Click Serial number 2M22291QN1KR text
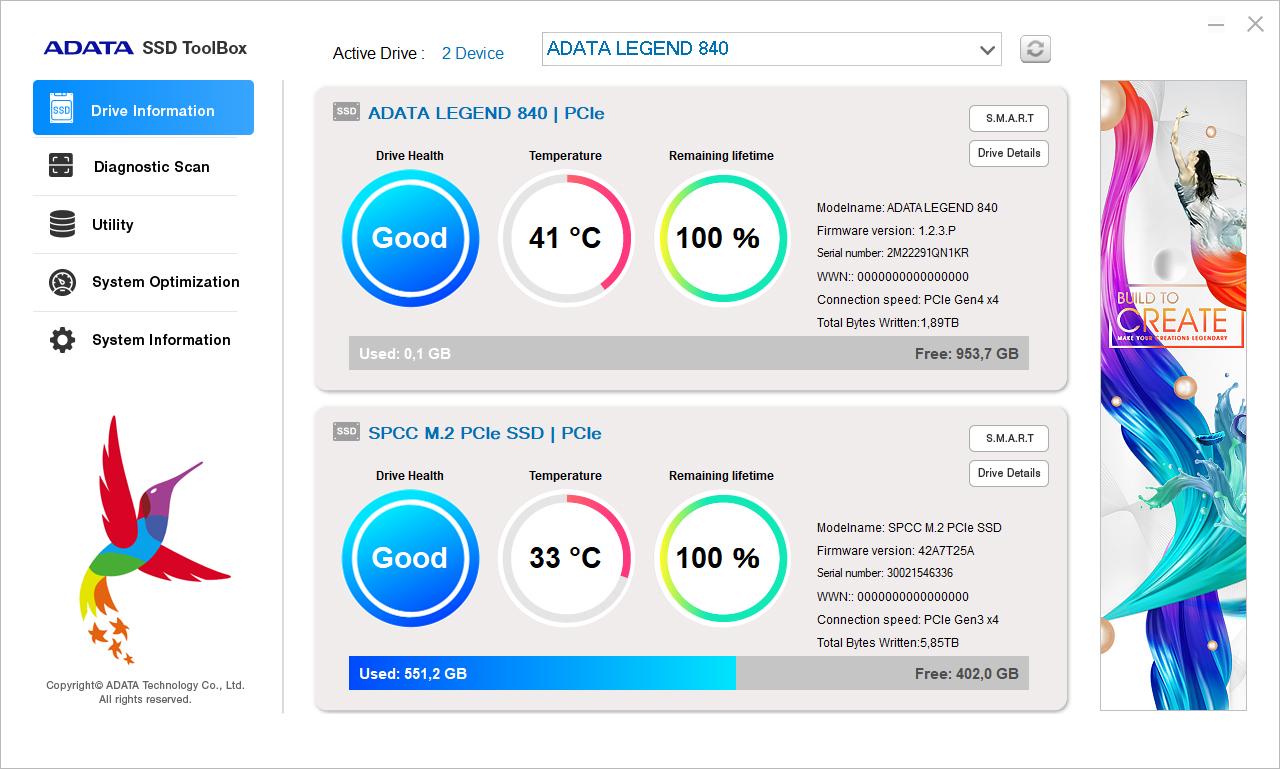 click(x=893, y=254)
